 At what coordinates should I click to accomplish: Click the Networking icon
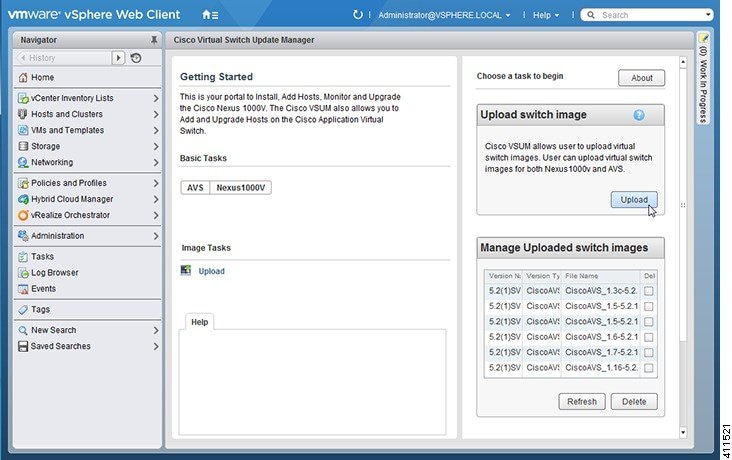click(x=23, y=163)
